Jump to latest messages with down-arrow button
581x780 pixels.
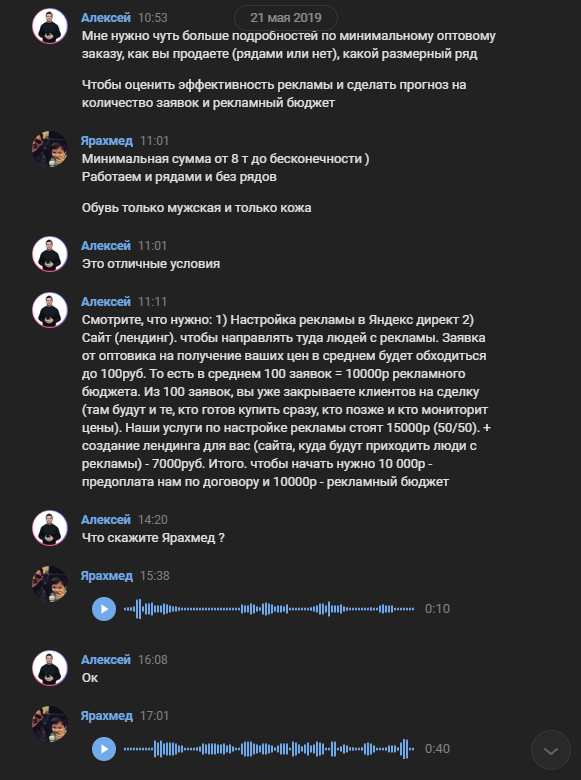[551, 750]
